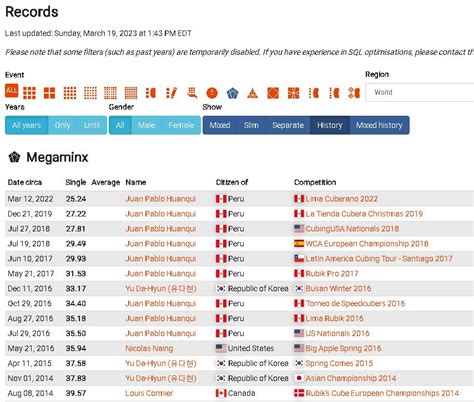
Task: Open Torneo de Speedcubers 2016 link
Action: coord(355,304)
